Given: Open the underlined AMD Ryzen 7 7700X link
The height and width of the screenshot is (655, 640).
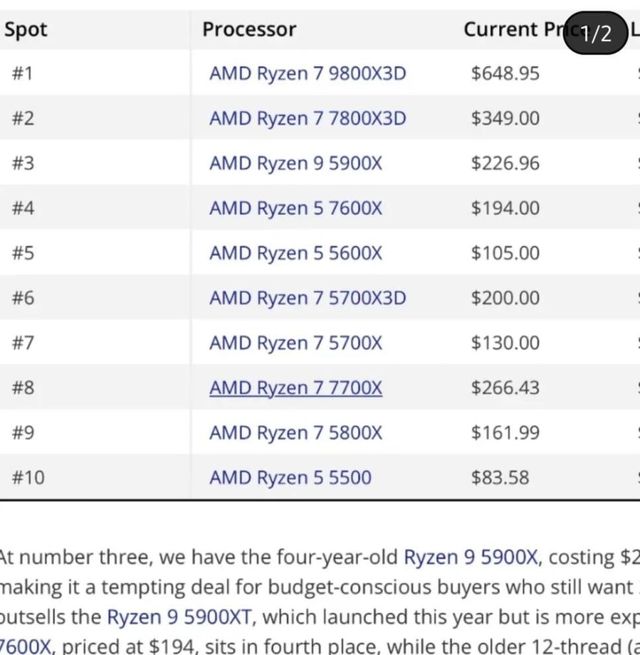Looking at the screenshot, I should click(295, 388).
